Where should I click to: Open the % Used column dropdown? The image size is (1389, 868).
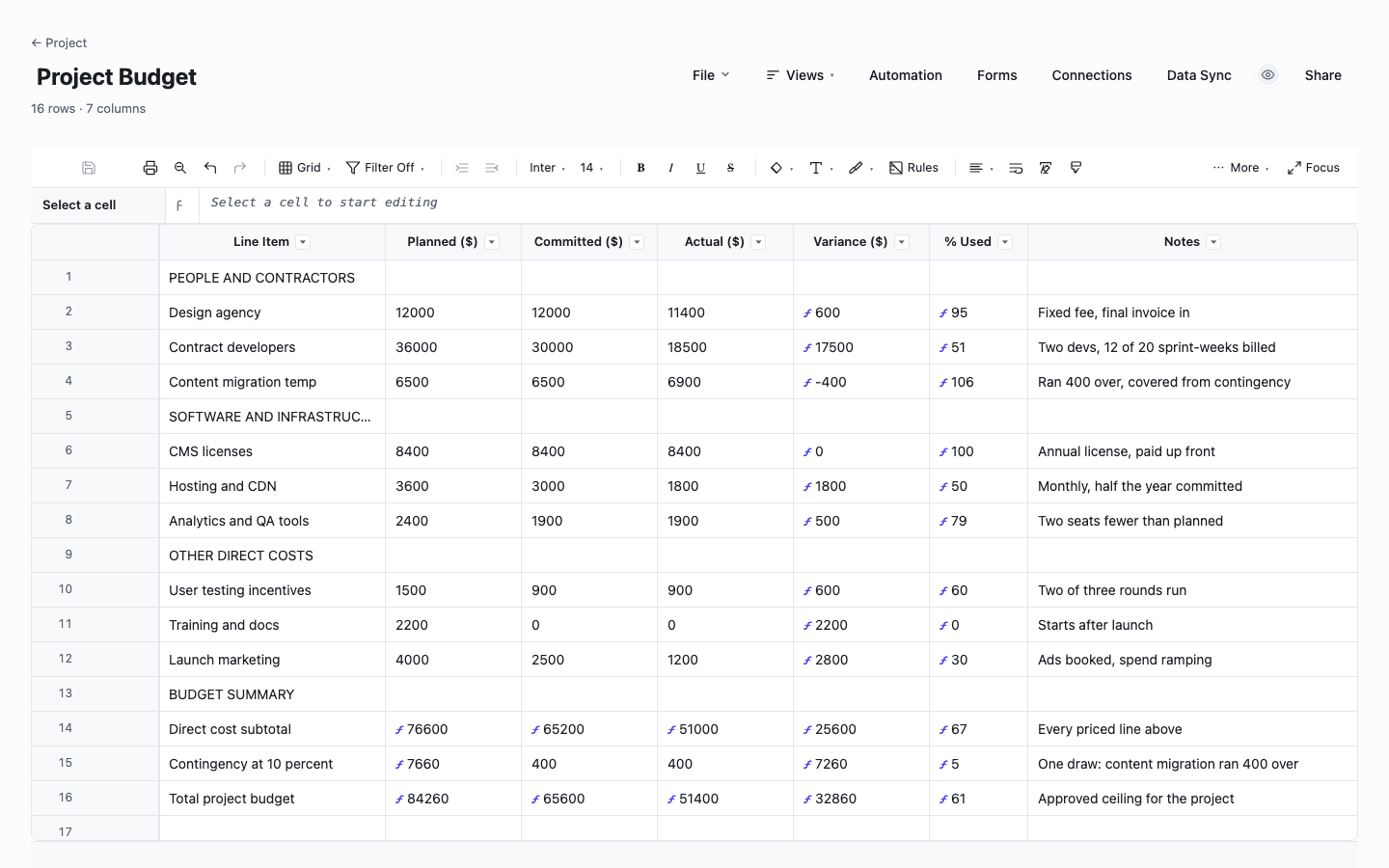(1005, 242)
